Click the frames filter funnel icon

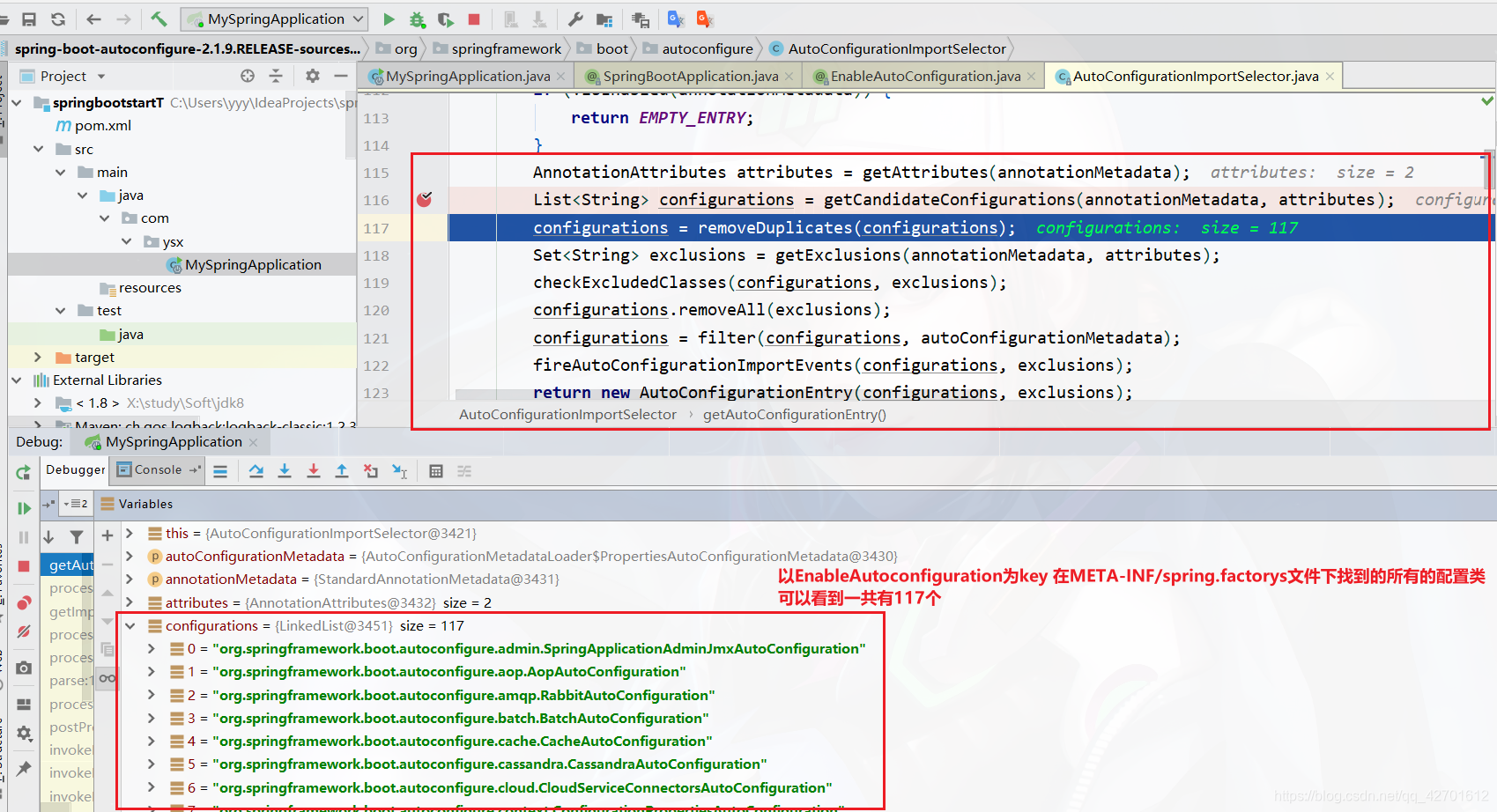(77, 536)
